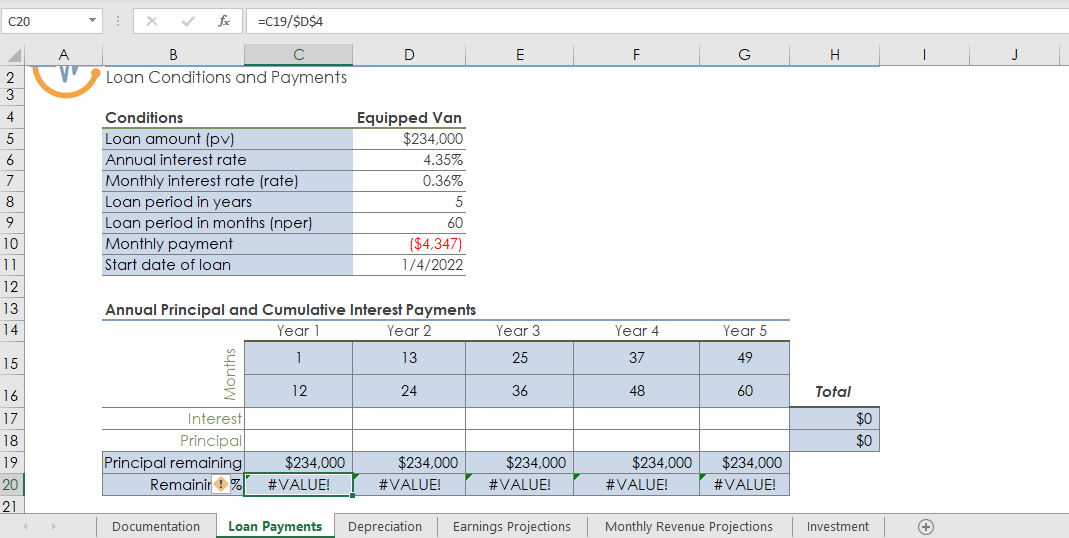Open the Earnings Projections sheet tab
1069x538 pixels.
pyautogui.click(x=511, y=526)
